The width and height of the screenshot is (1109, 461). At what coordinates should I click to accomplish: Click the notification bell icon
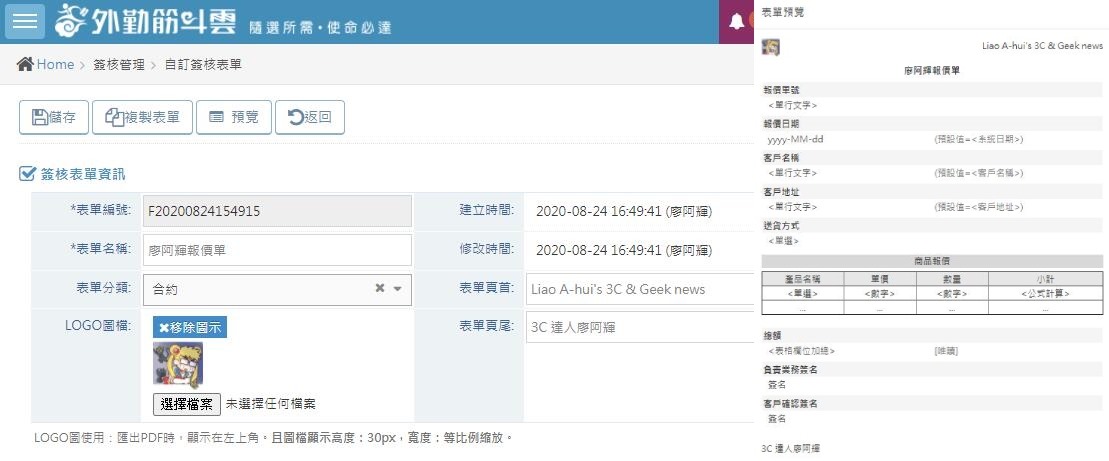click(x=736, y=22)
